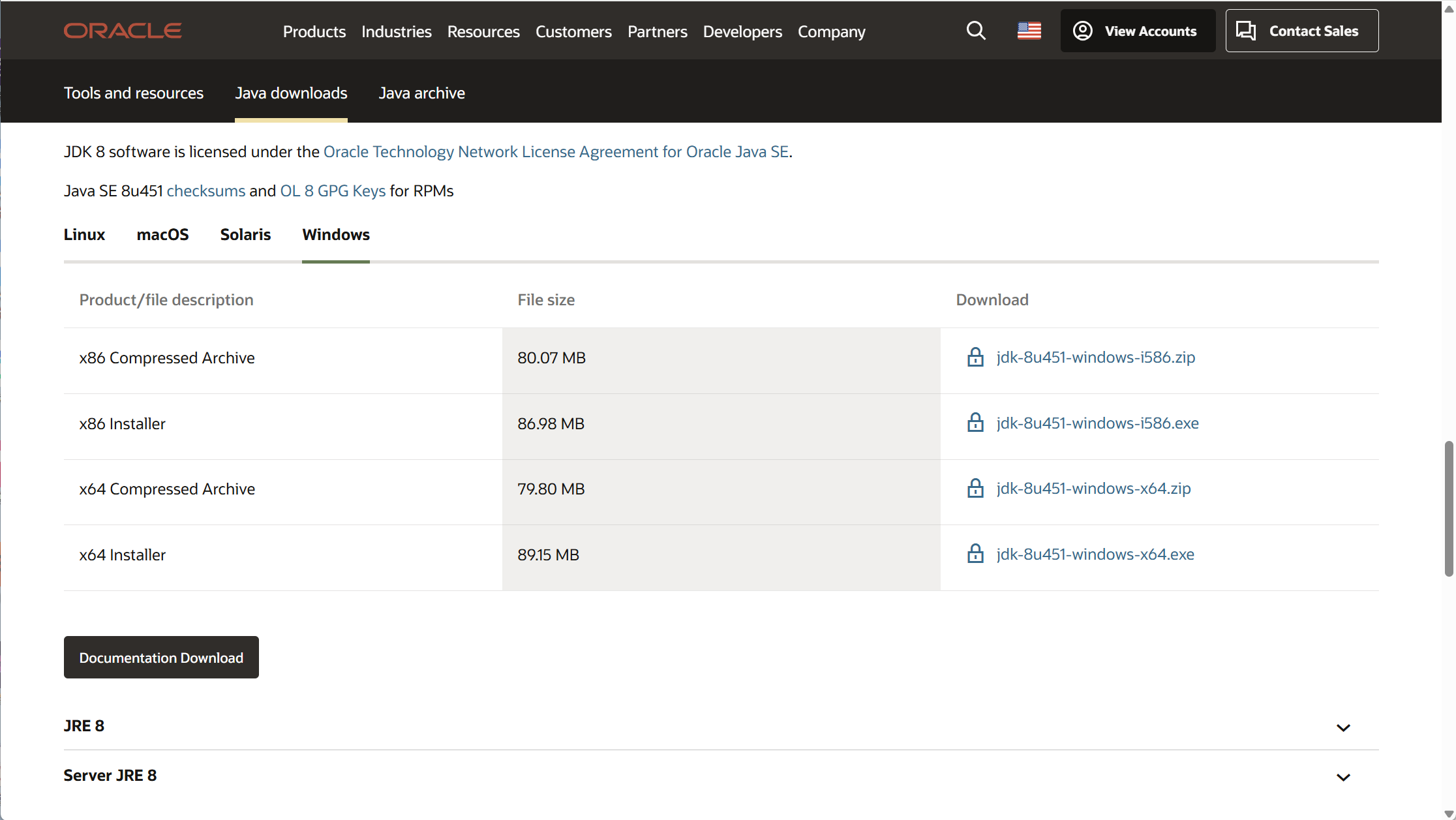The width and height of the screenshot is (1456, 820).
Task: Click the scrollbar down arrow
Action: point(1449,813)
